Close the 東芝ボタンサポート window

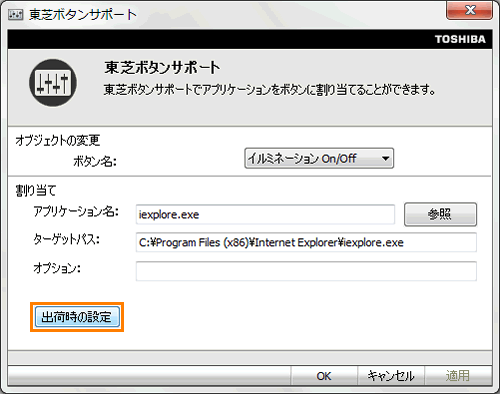(469, 10)
